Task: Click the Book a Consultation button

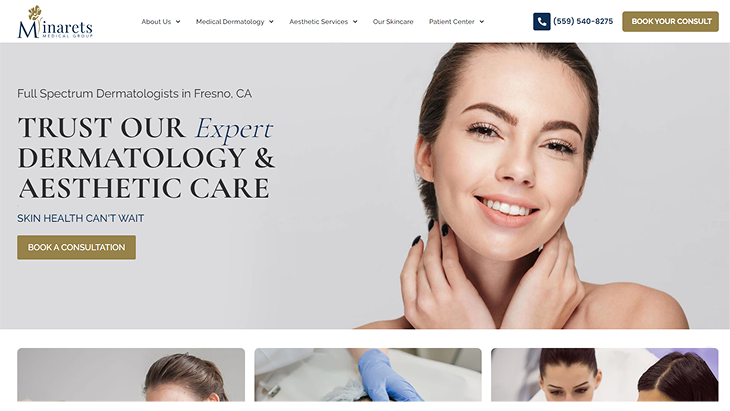Action: coord(76,247)
